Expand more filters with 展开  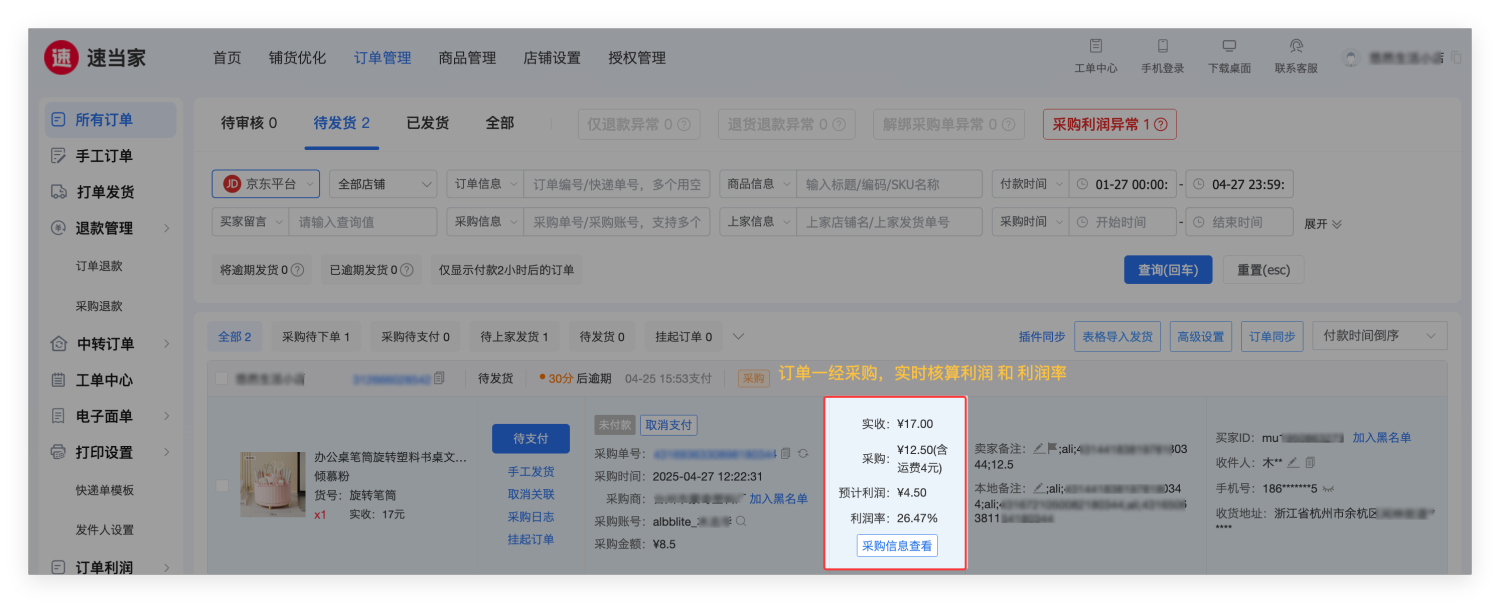pos(1322,223)
